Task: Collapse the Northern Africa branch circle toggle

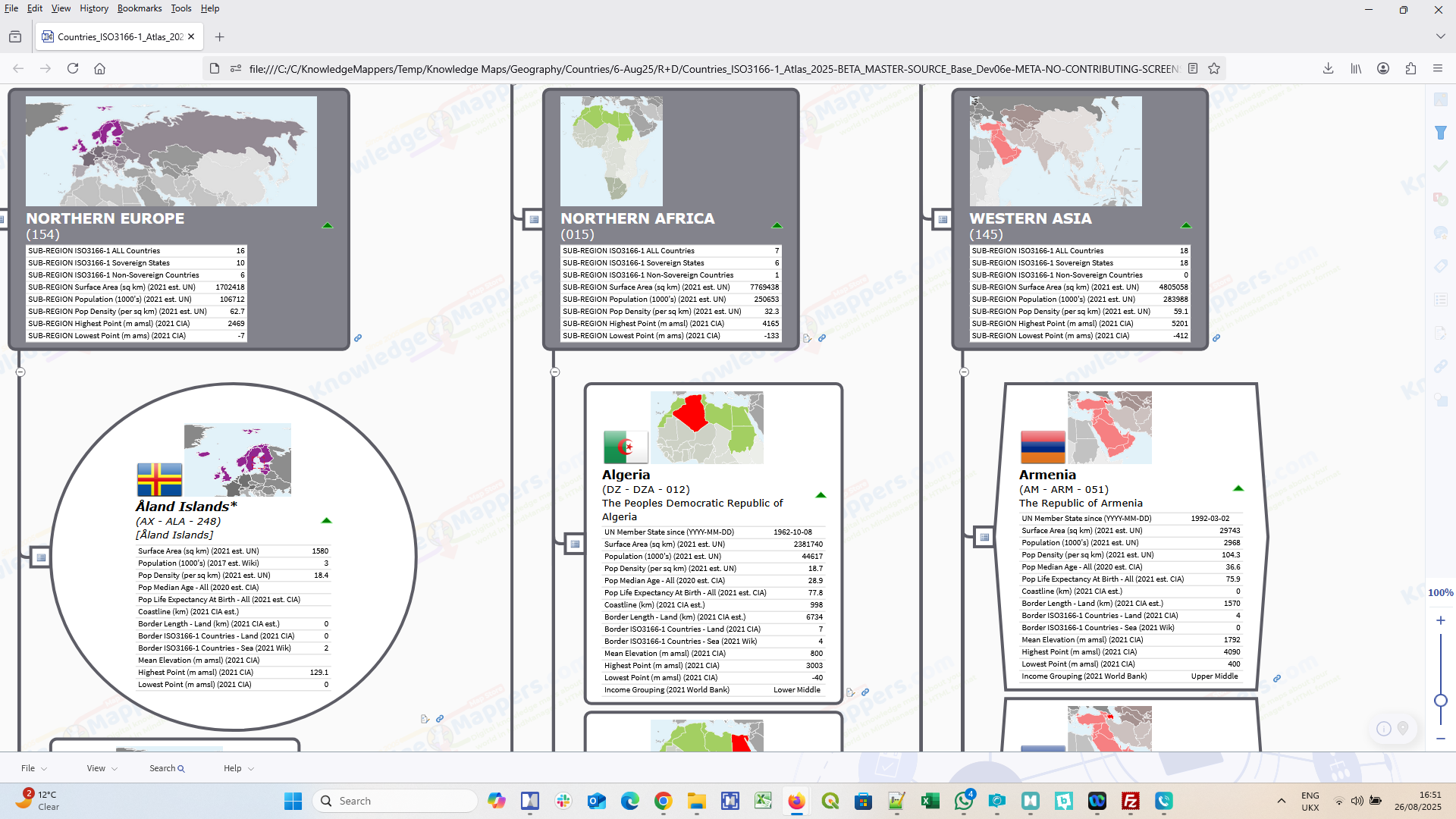Action: click(555, 372)
